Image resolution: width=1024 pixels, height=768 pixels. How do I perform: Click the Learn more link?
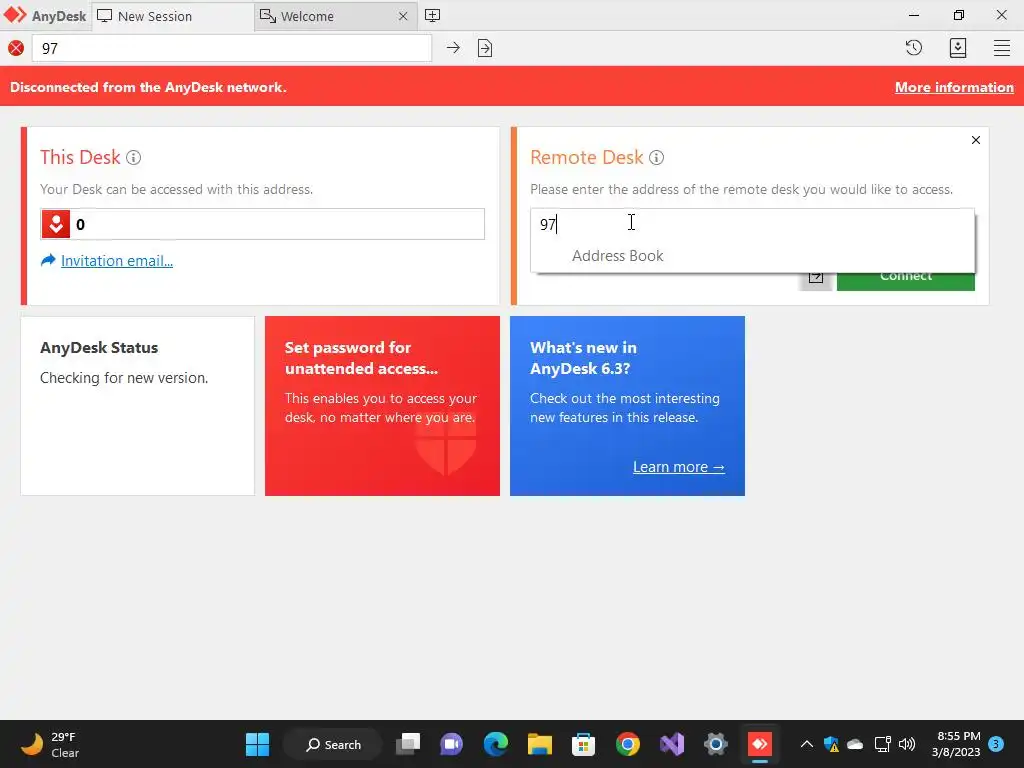[679, 467]
